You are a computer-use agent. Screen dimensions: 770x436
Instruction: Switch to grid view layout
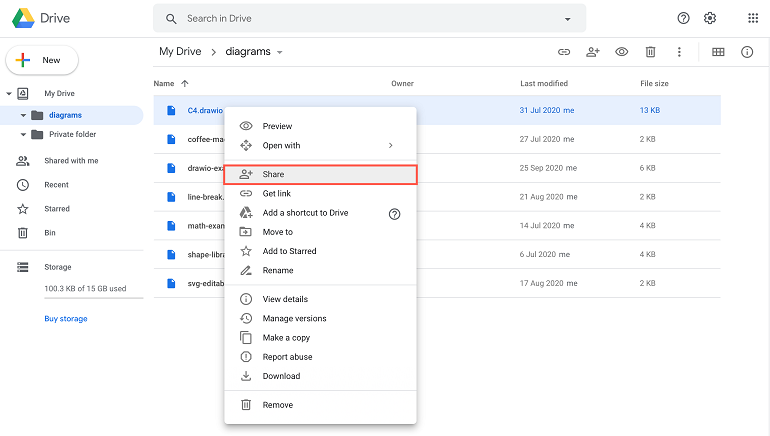pyautogui.click(x=718, y=52)
